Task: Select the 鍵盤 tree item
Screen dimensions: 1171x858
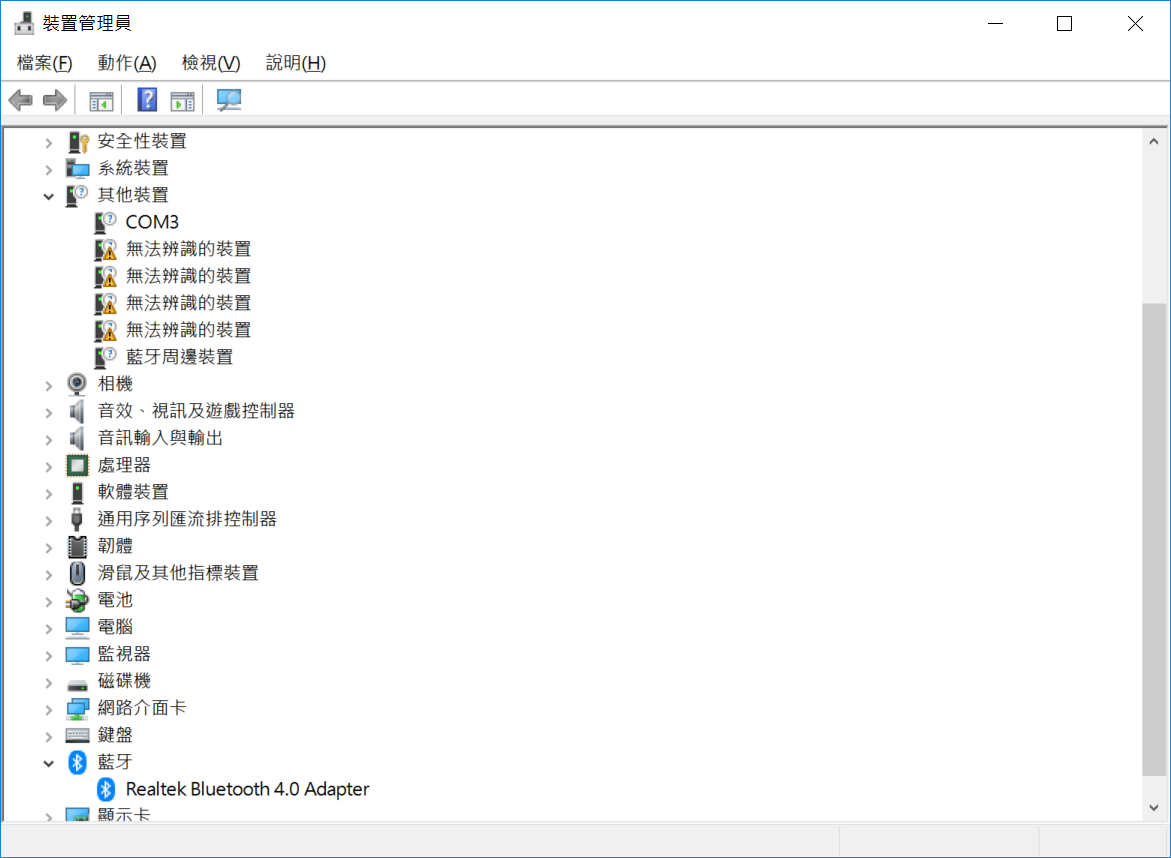Action: [x=115, y=734]
